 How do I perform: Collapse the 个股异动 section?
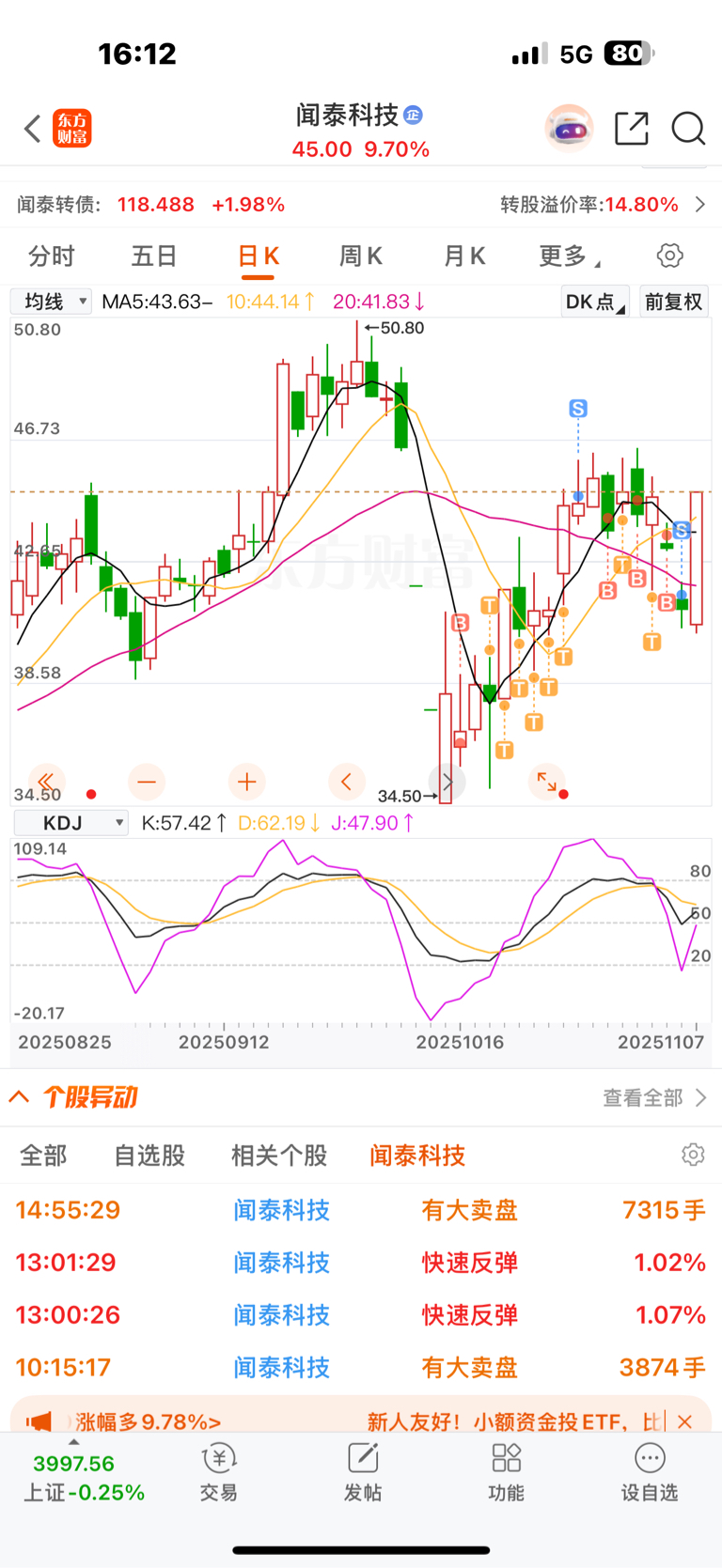(x=19, y=1096)
